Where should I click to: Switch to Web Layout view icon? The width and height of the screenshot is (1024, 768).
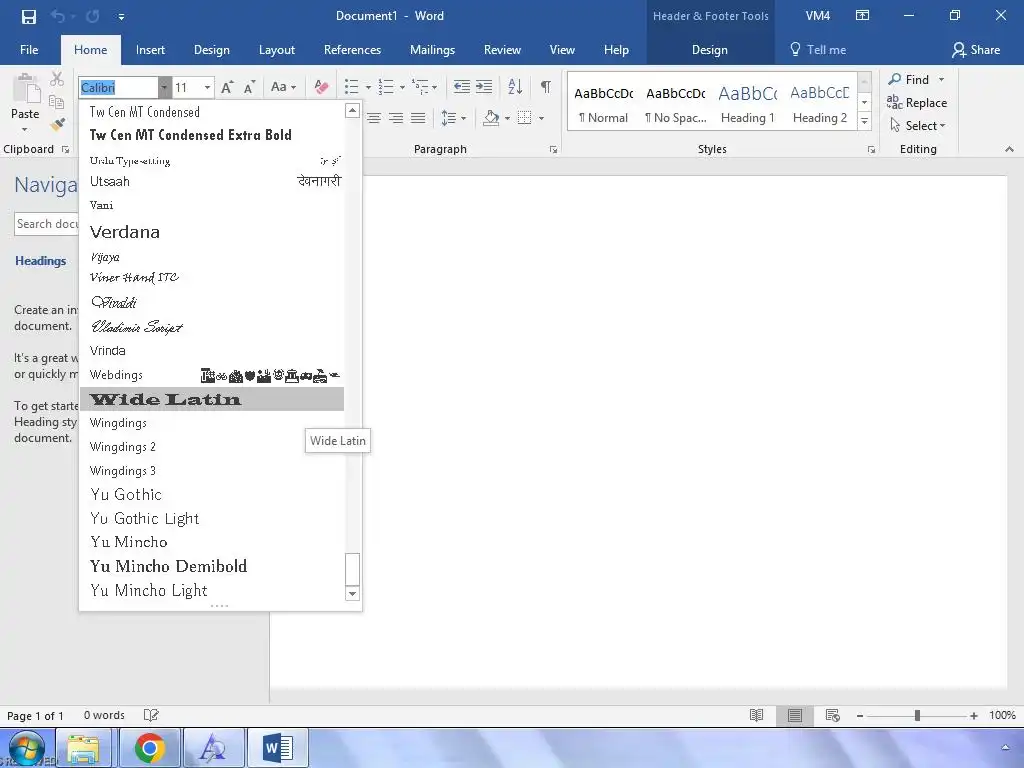832,715
